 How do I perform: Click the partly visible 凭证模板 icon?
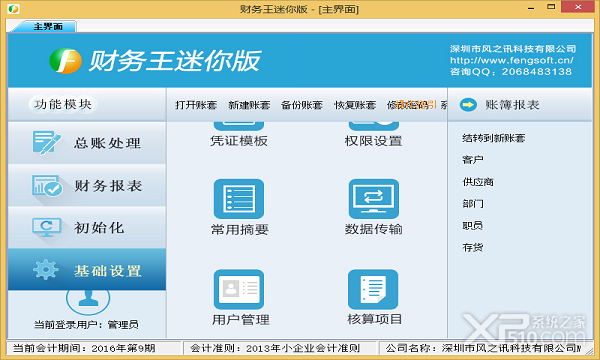(239, 127)
